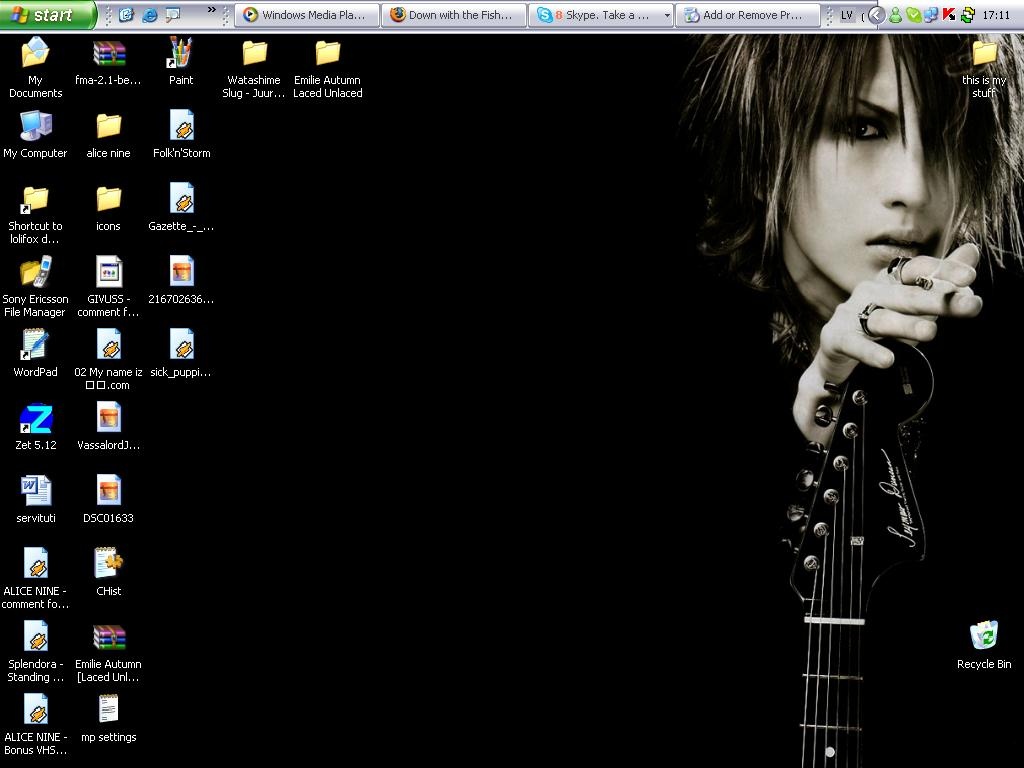Select the My Documents desktop icon

click(x=35, y=67)
